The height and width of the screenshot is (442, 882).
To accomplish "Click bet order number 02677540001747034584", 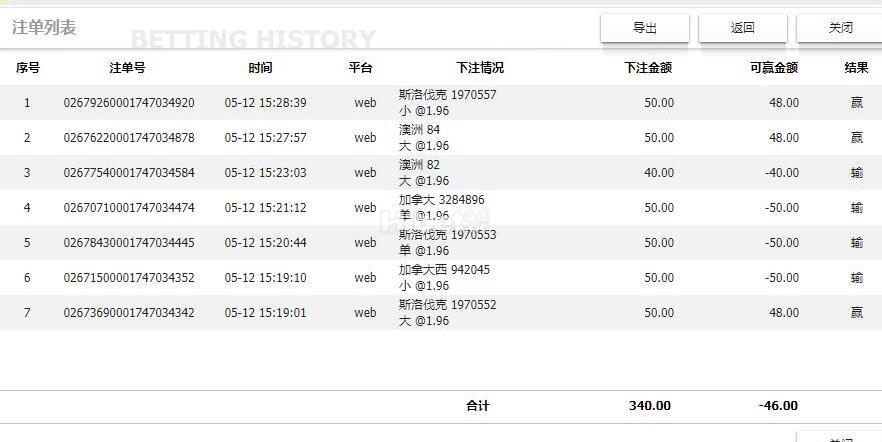I will click(129, 173).
